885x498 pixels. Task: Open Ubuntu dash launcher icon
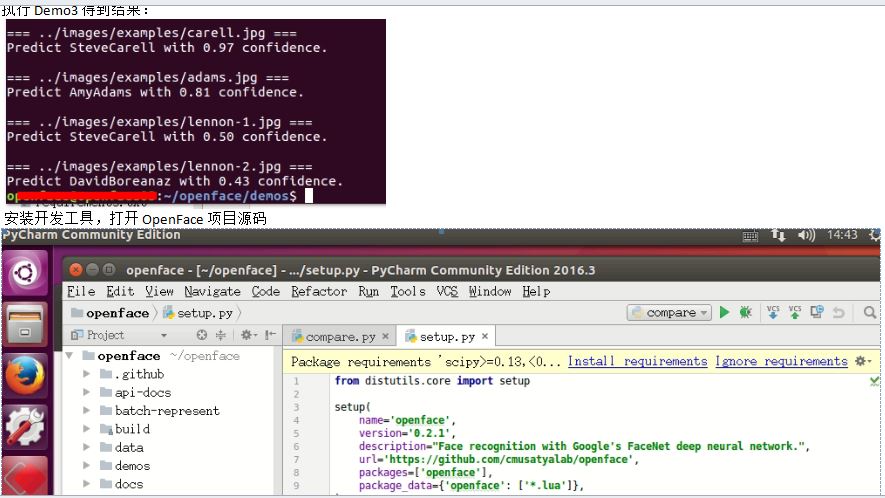pyautogui.click(x=25, y=273)
